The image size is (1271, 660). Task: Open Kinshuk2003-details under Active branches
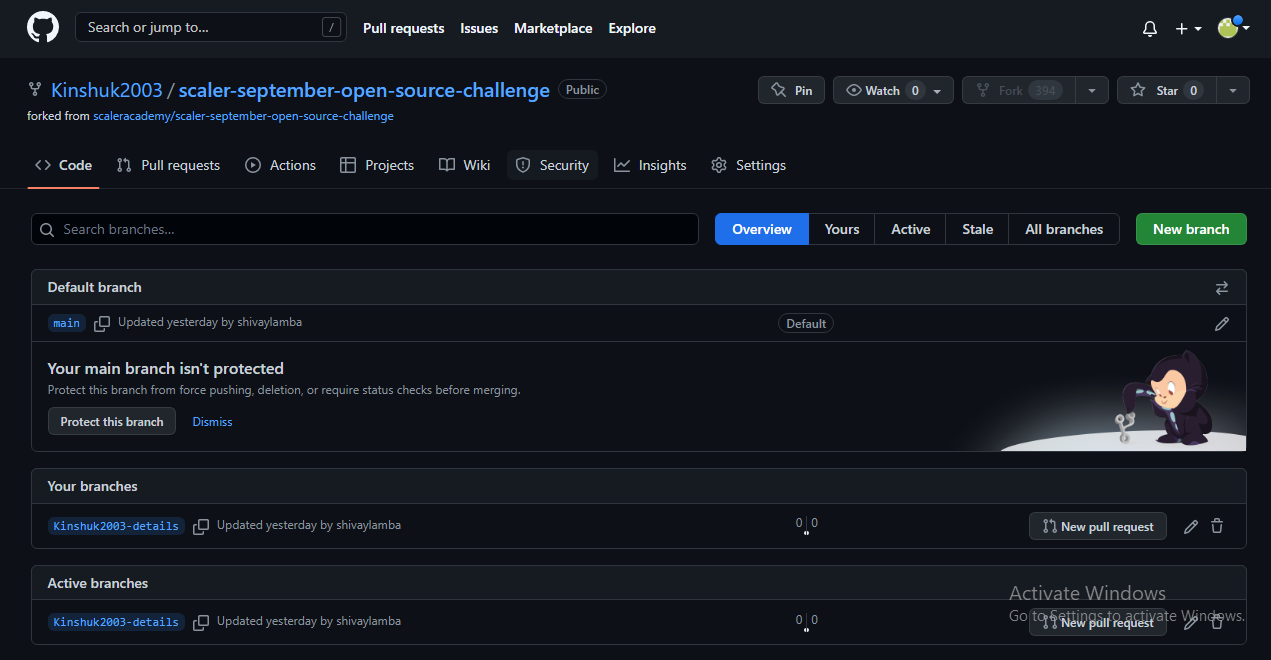pyautogui.click(x=116, y=622)
